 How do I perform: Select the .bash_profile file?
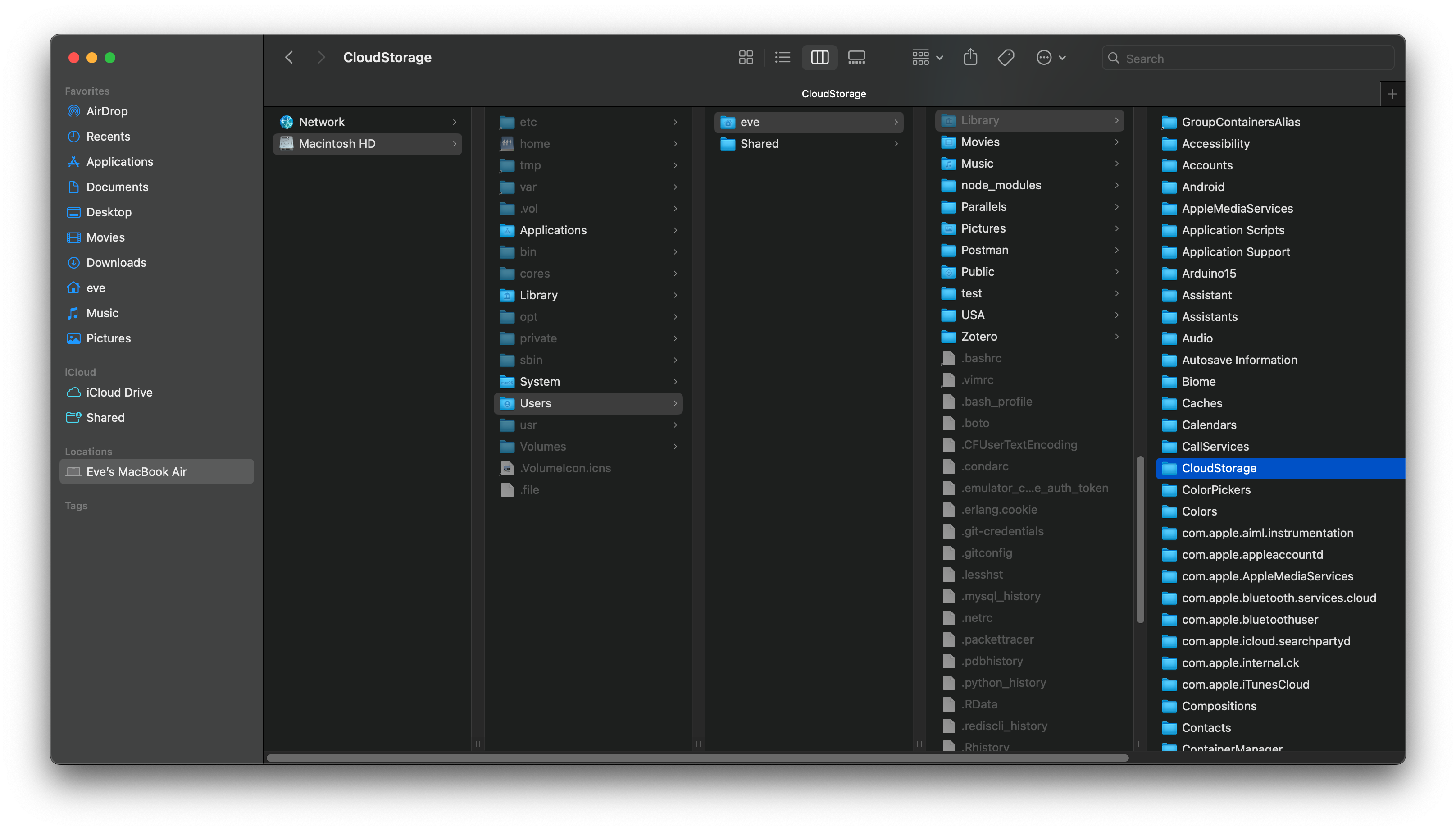(x=996, y=401)
